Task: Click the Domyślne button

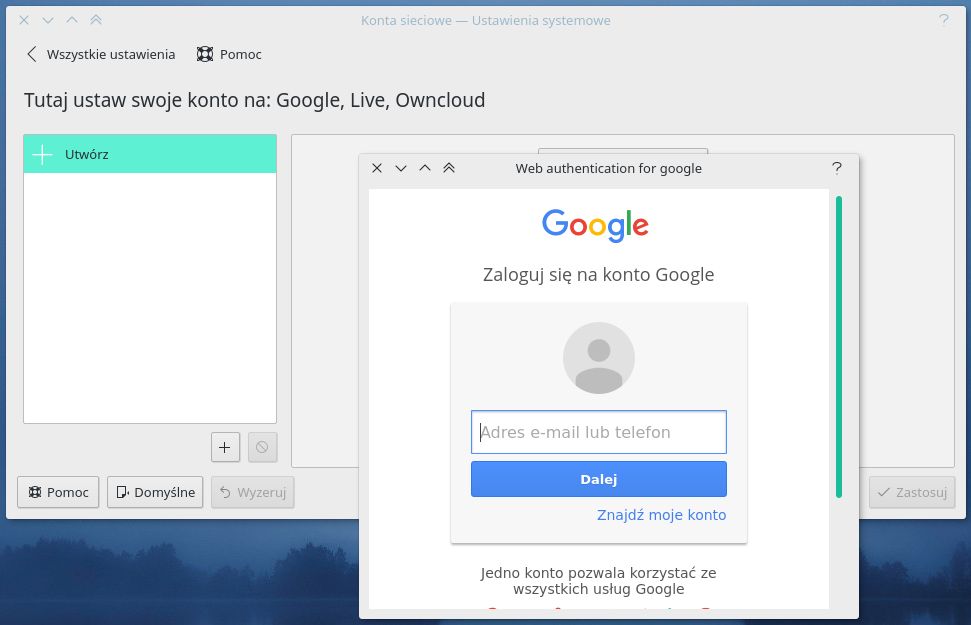Action: [155, 492]
